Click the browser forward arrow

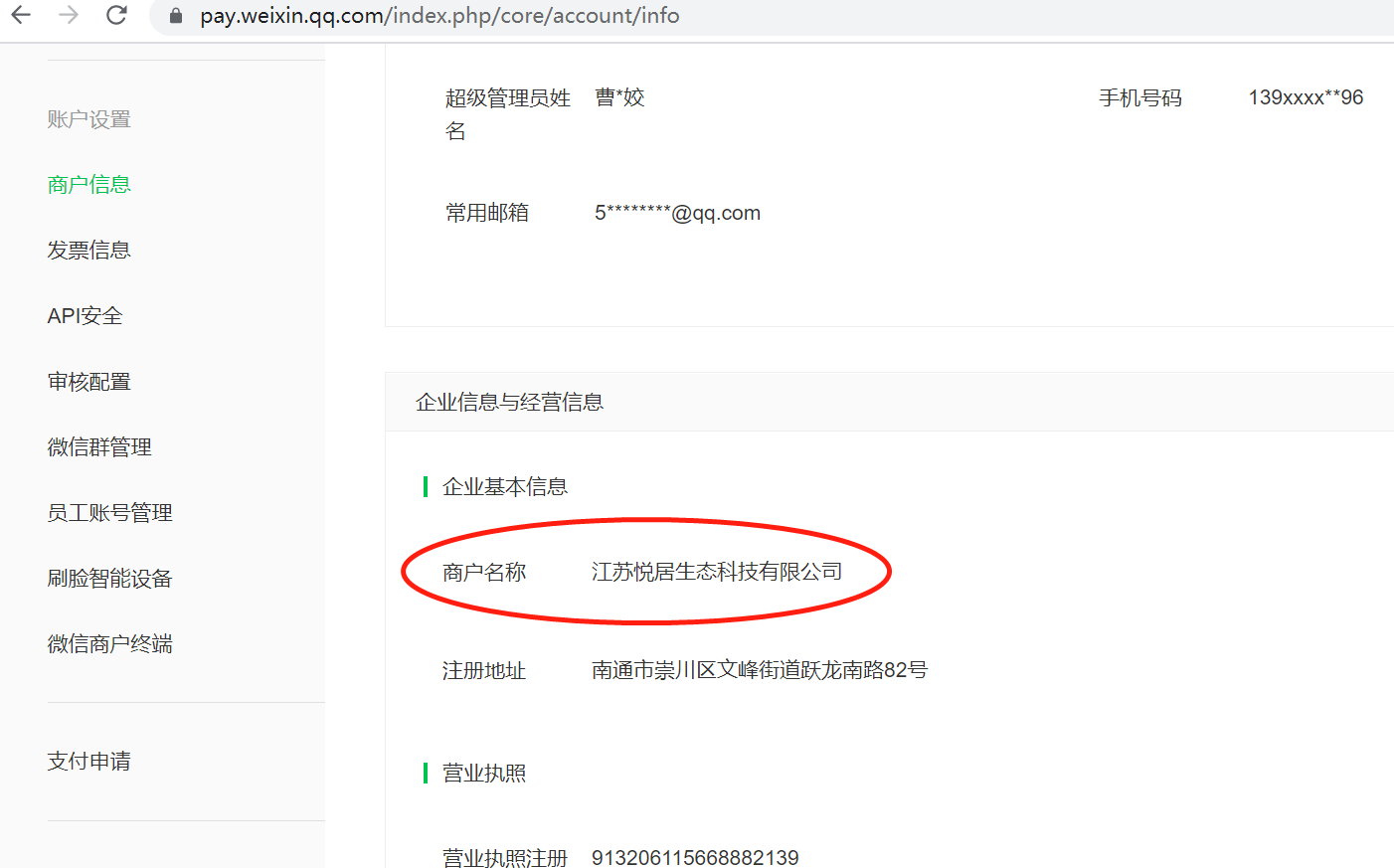point(69,15)
